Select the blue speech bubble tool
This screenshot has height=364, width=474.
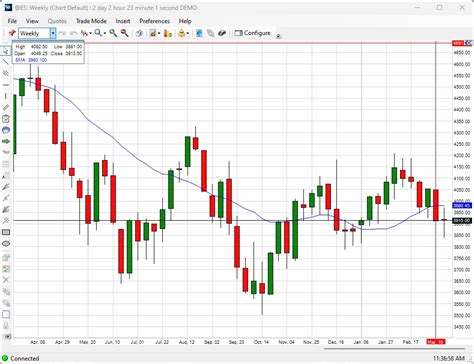(x=6, y=130)
